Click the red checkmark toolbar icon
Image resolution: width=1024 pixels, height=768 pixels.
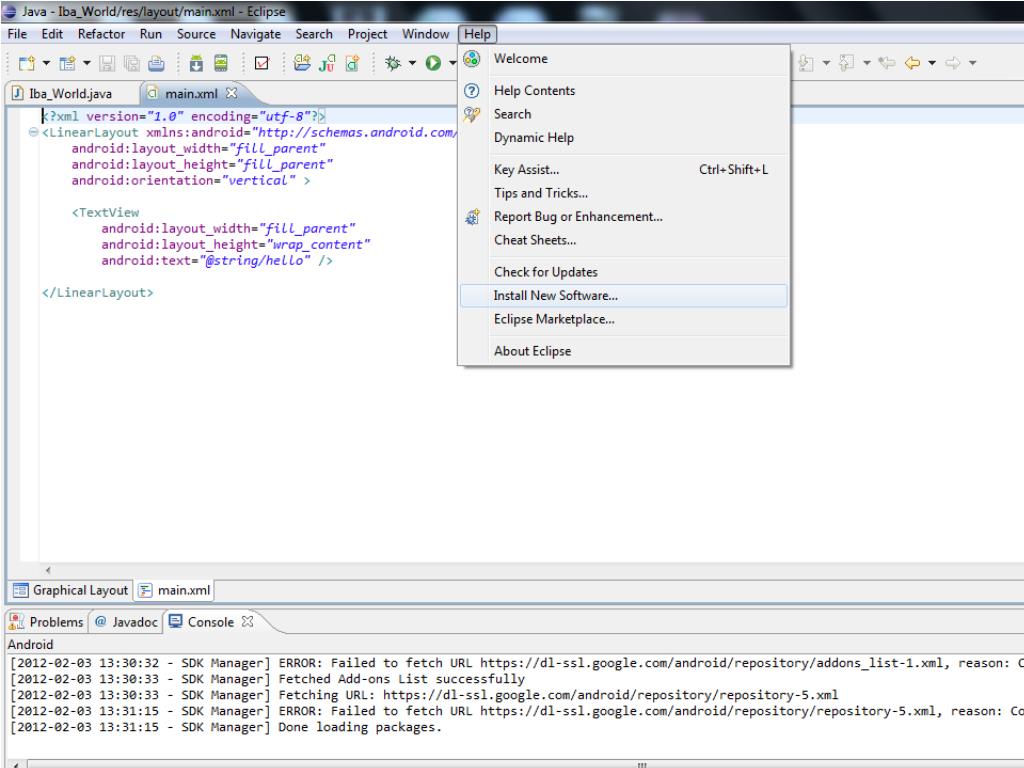tap(262, 63)
